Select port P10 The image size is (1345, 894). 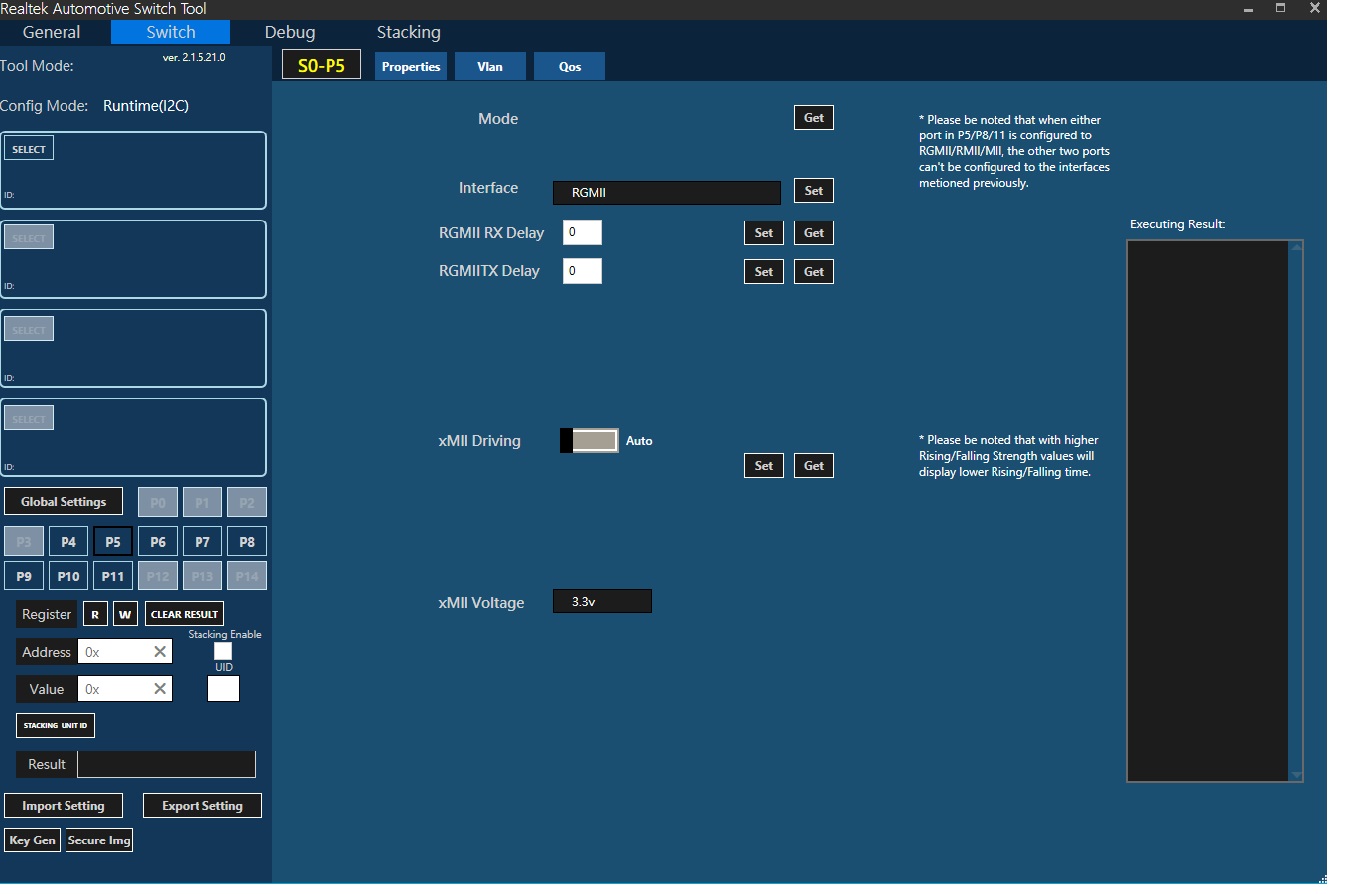click(68, 576)
